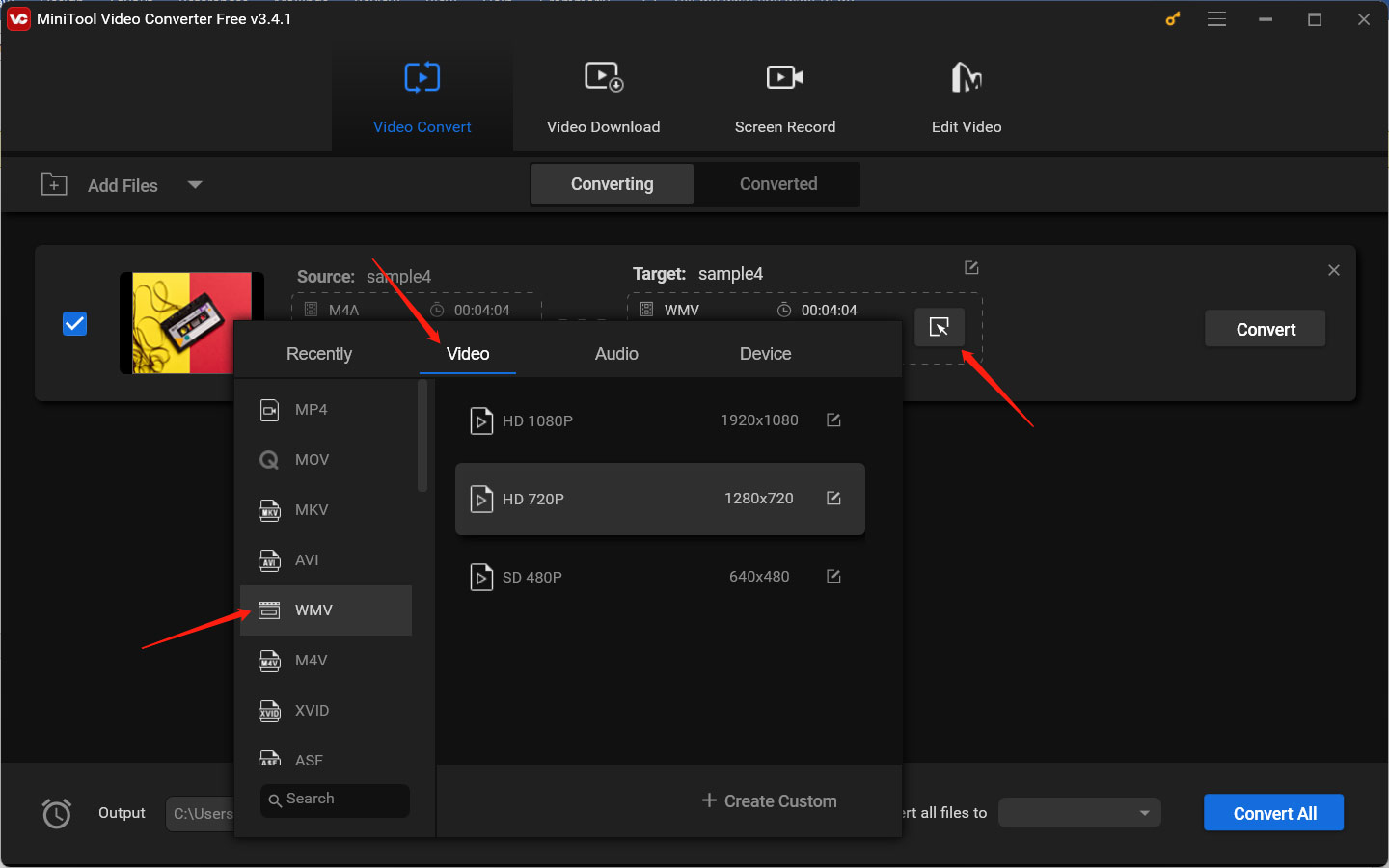The height and width of the screenshot is (868, 1389).
Task: Click the Convert button for sample4
Action: point(1266,329)
